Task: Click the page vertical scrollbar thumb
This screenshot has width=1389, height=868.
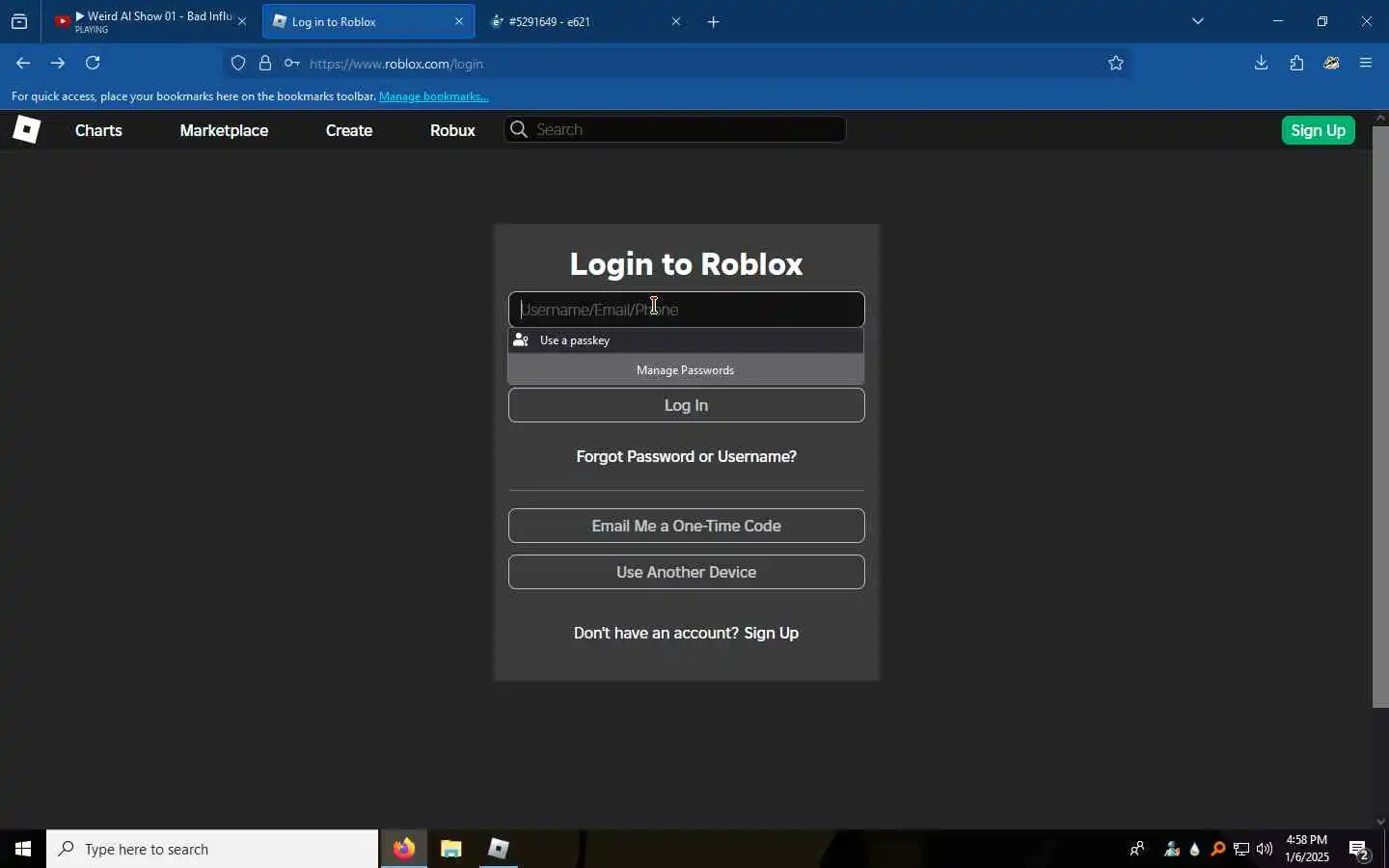Action: [x=1380, y=417]
